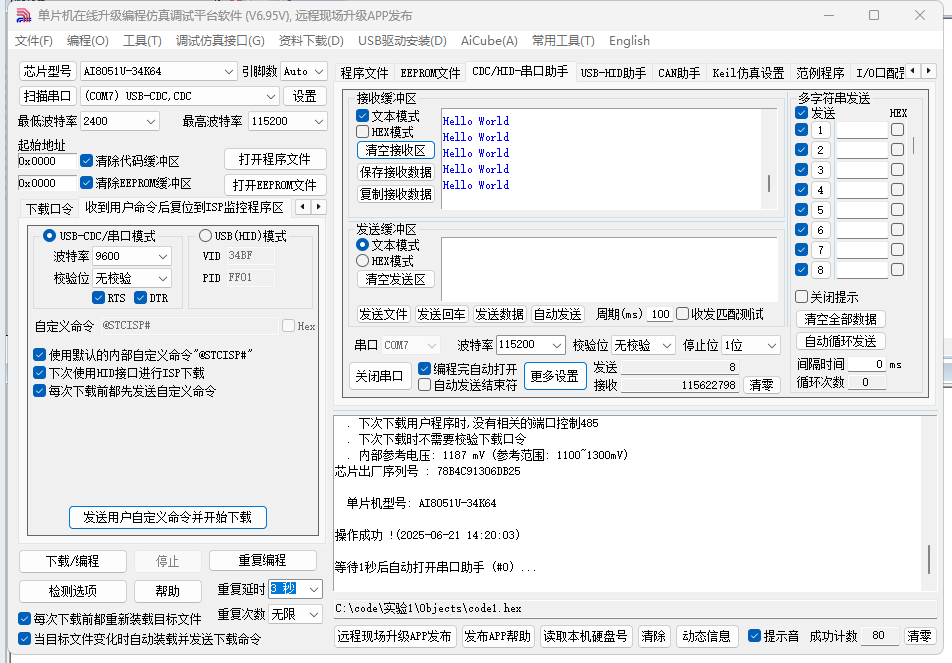Expand the (COM7) USB-CDC serial port dropdown
Image resolution: width=952 pixels, height=663 pixels.
pyautogui.click(x=270, y=97)
